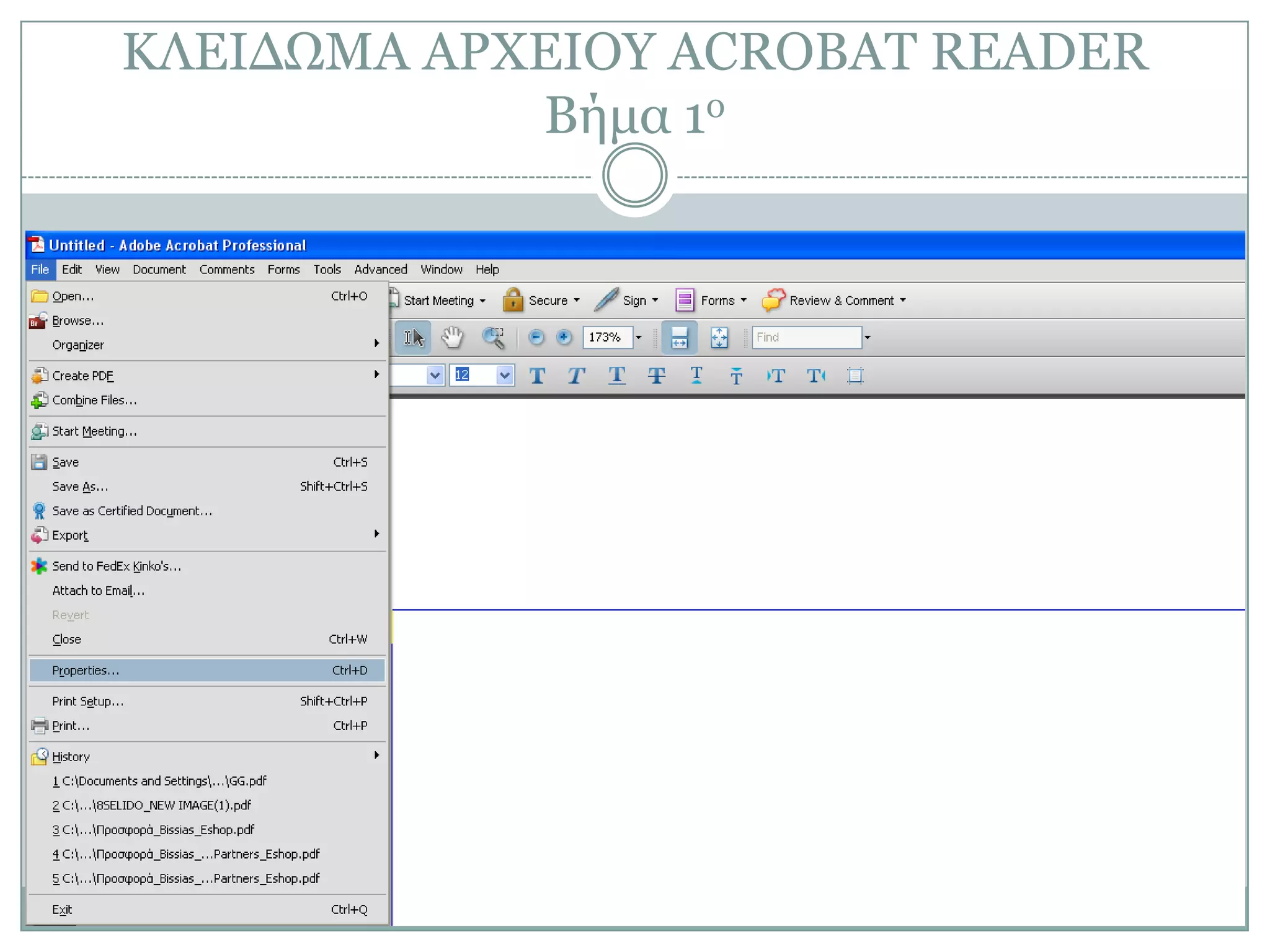
Task: Open the Help menu
Action: click(x=487, y=270)
